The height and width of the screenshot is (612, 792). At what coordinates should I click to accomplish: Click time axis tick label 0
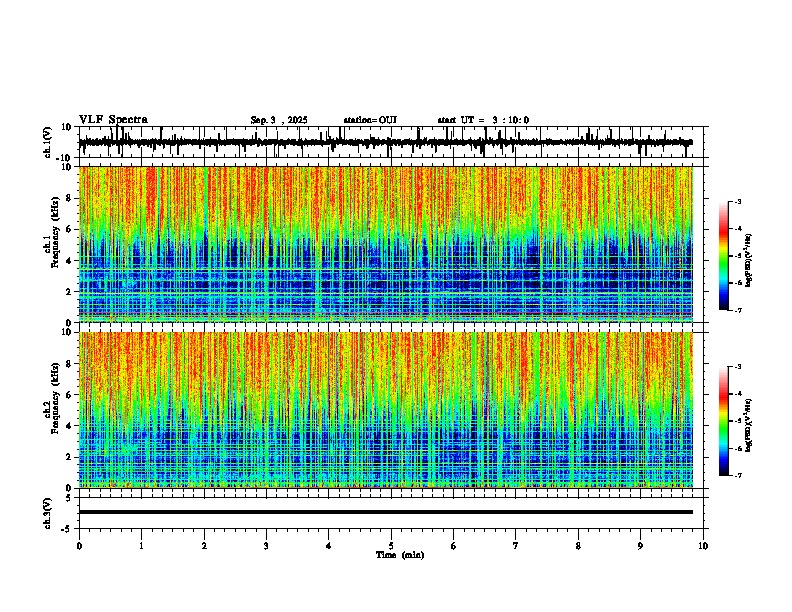coord(79,546)
